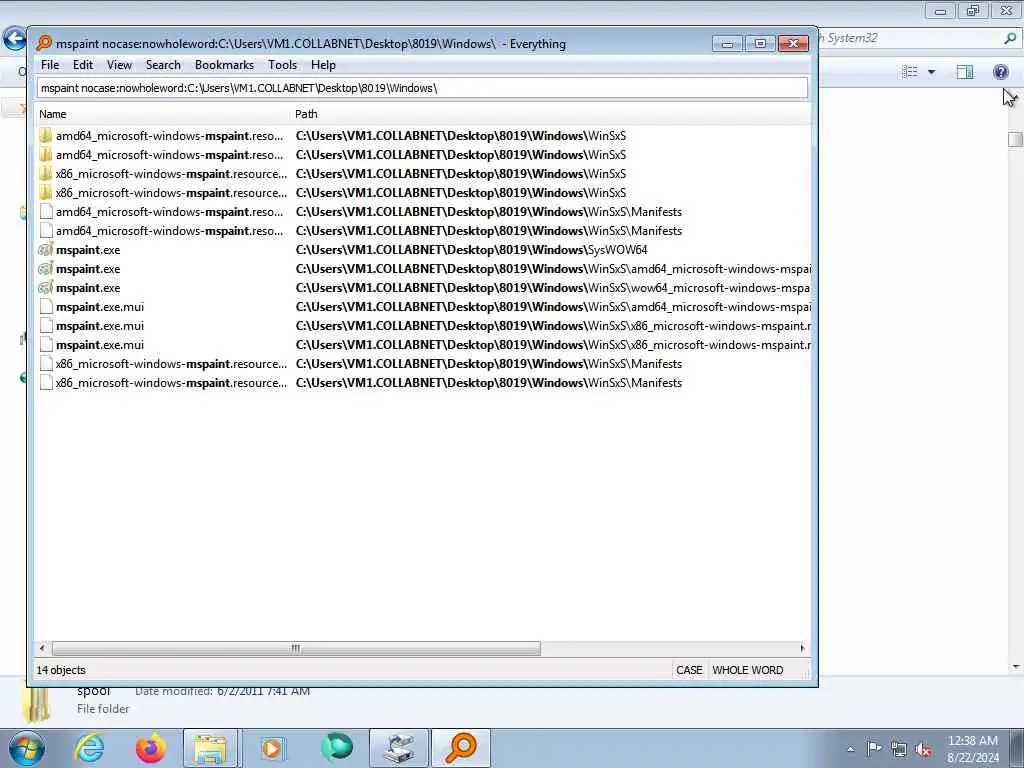This screenshot has height=768, width=1024.
Task: Change Explorer view layout icon
Action: (x=910, y=72)
